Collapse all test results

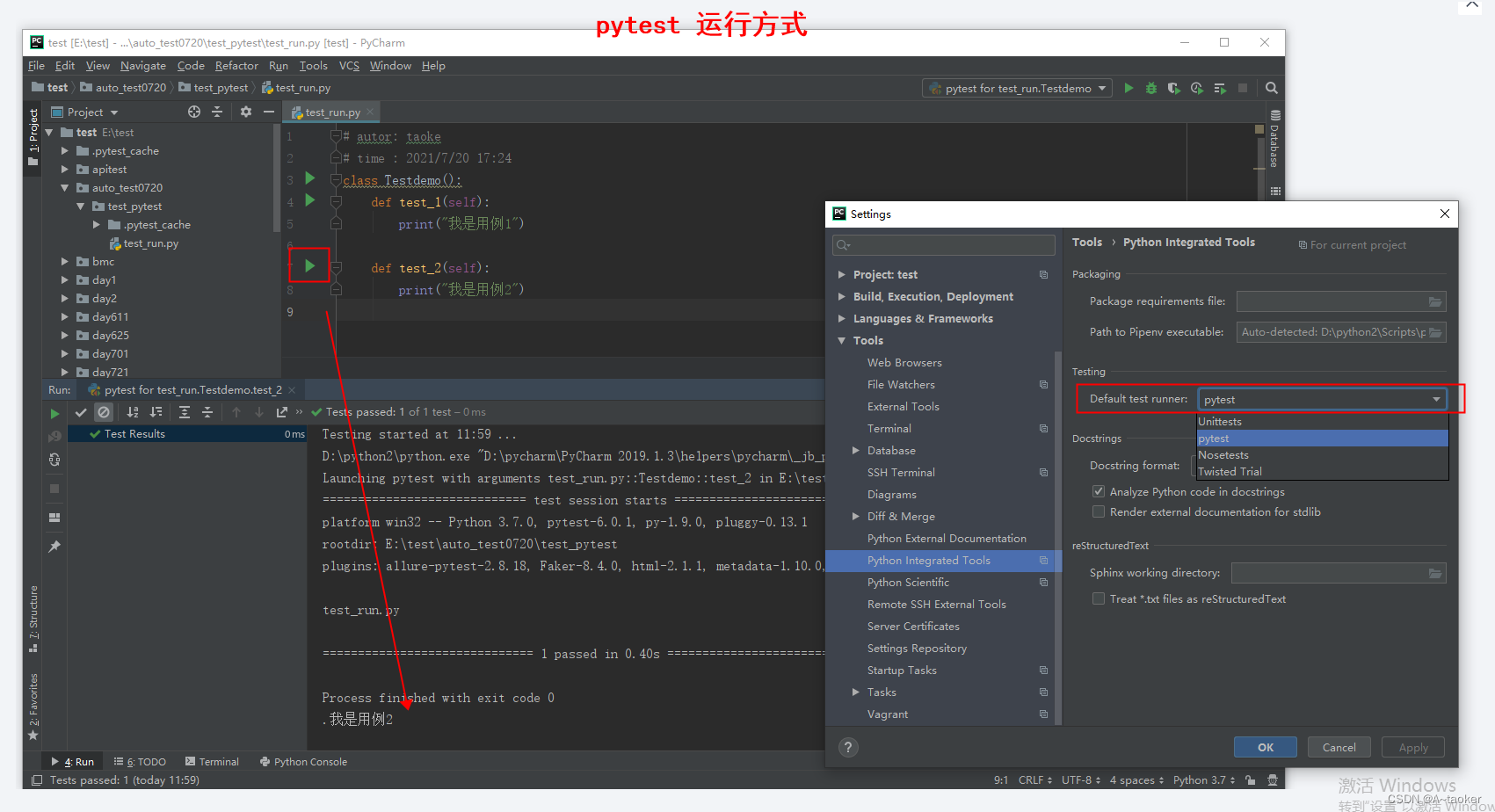click(207, 412)
